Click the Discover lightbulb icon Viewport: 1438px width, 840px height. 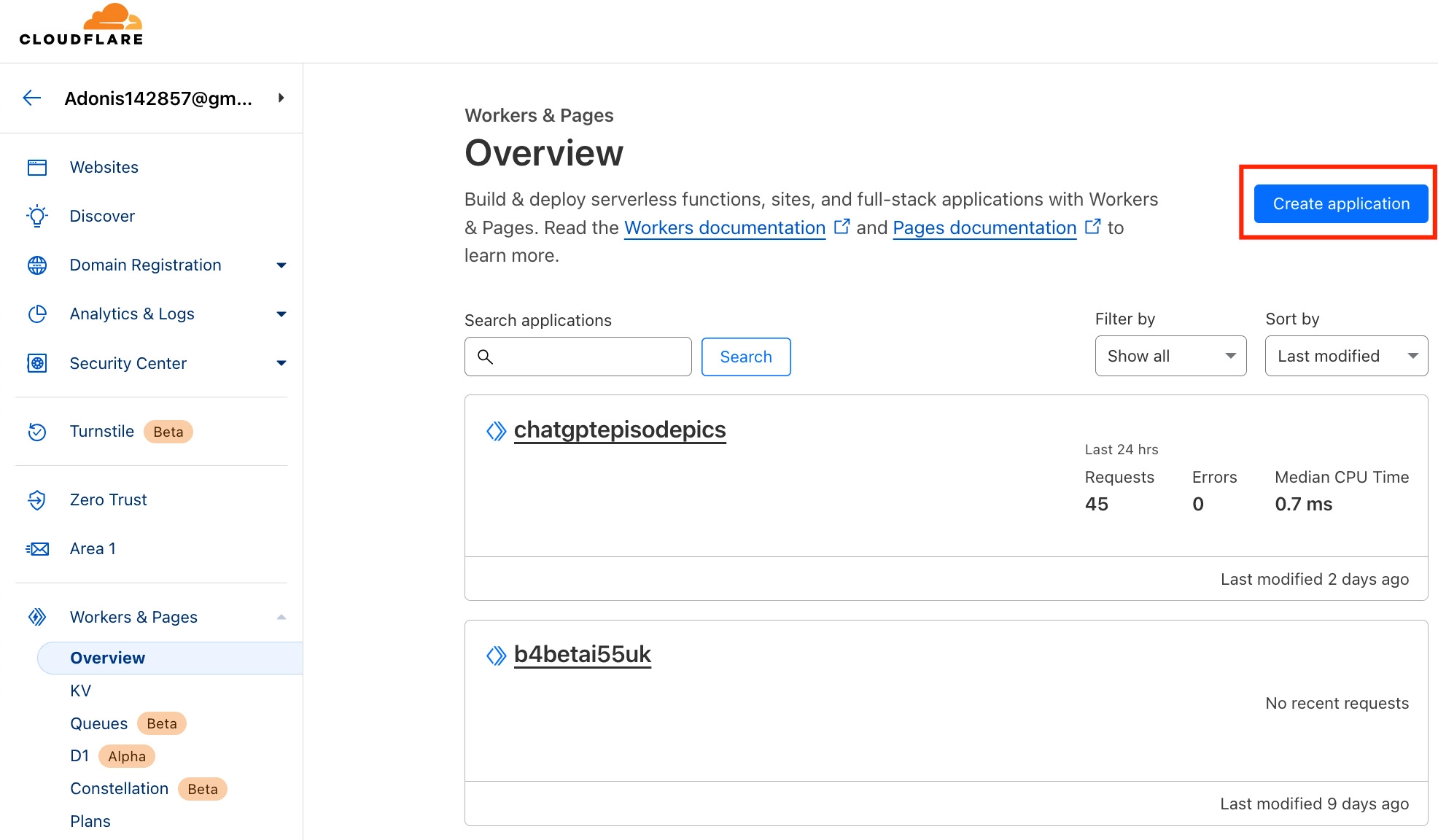[x=37, y=217]
